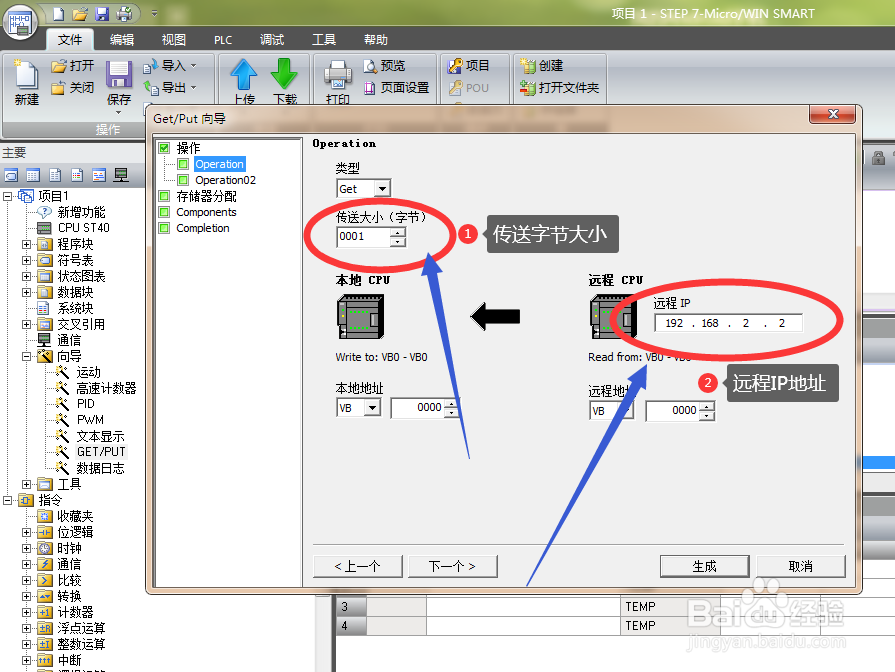Open the 调试 ribbon tab
The height and width of the screenshot is (672, 895).
coord(272,39)
